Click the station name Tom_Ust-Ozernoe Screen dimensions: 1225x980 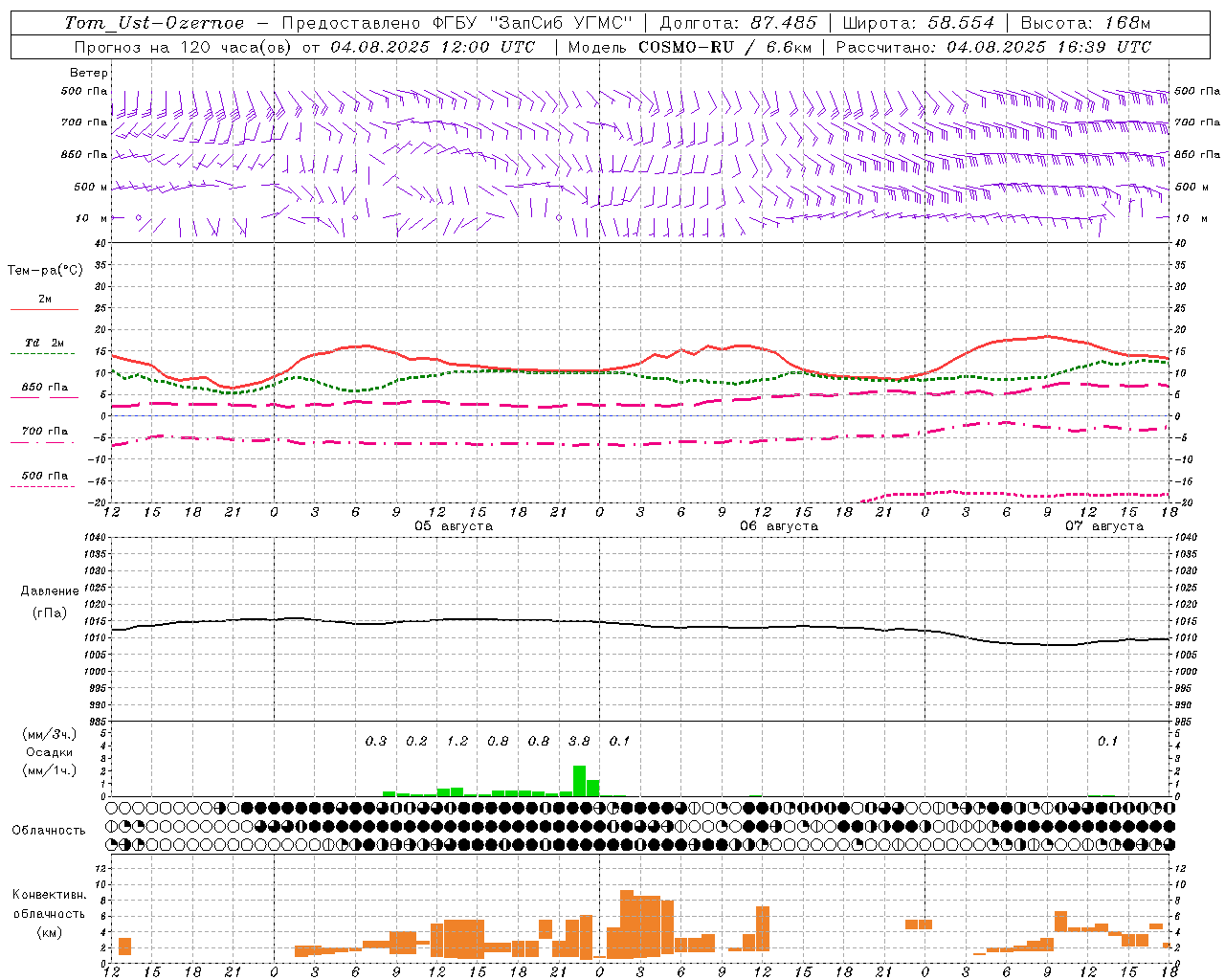[154, 23]
